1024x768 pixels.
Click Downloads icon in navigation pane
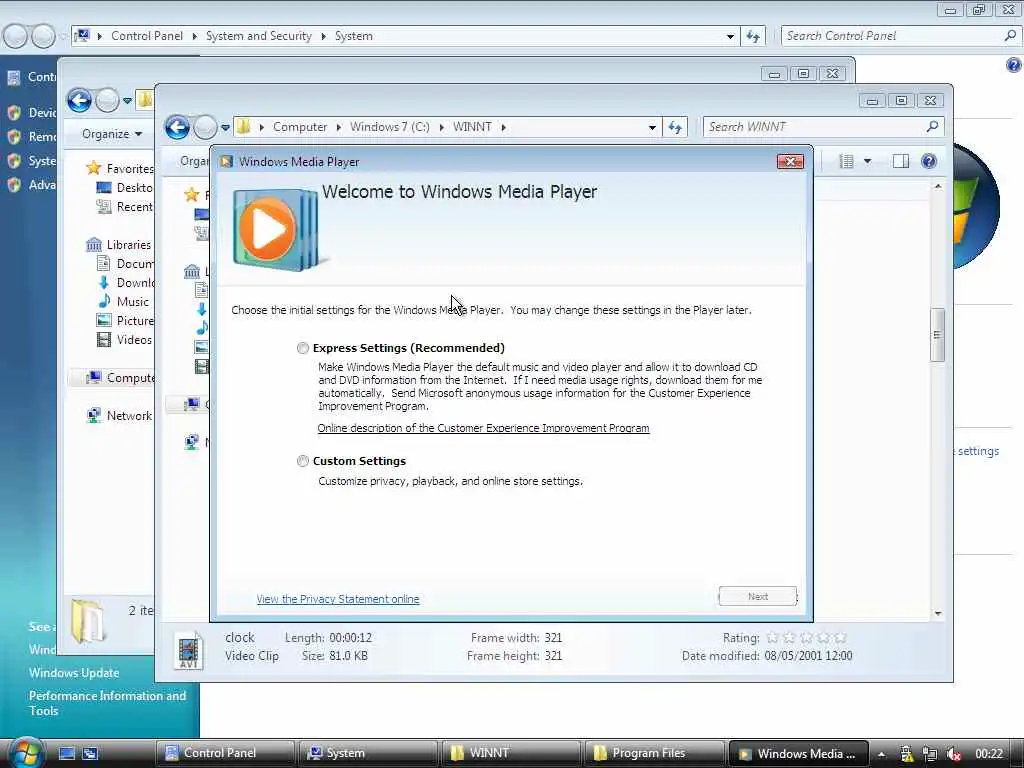[x=103, y=283]
